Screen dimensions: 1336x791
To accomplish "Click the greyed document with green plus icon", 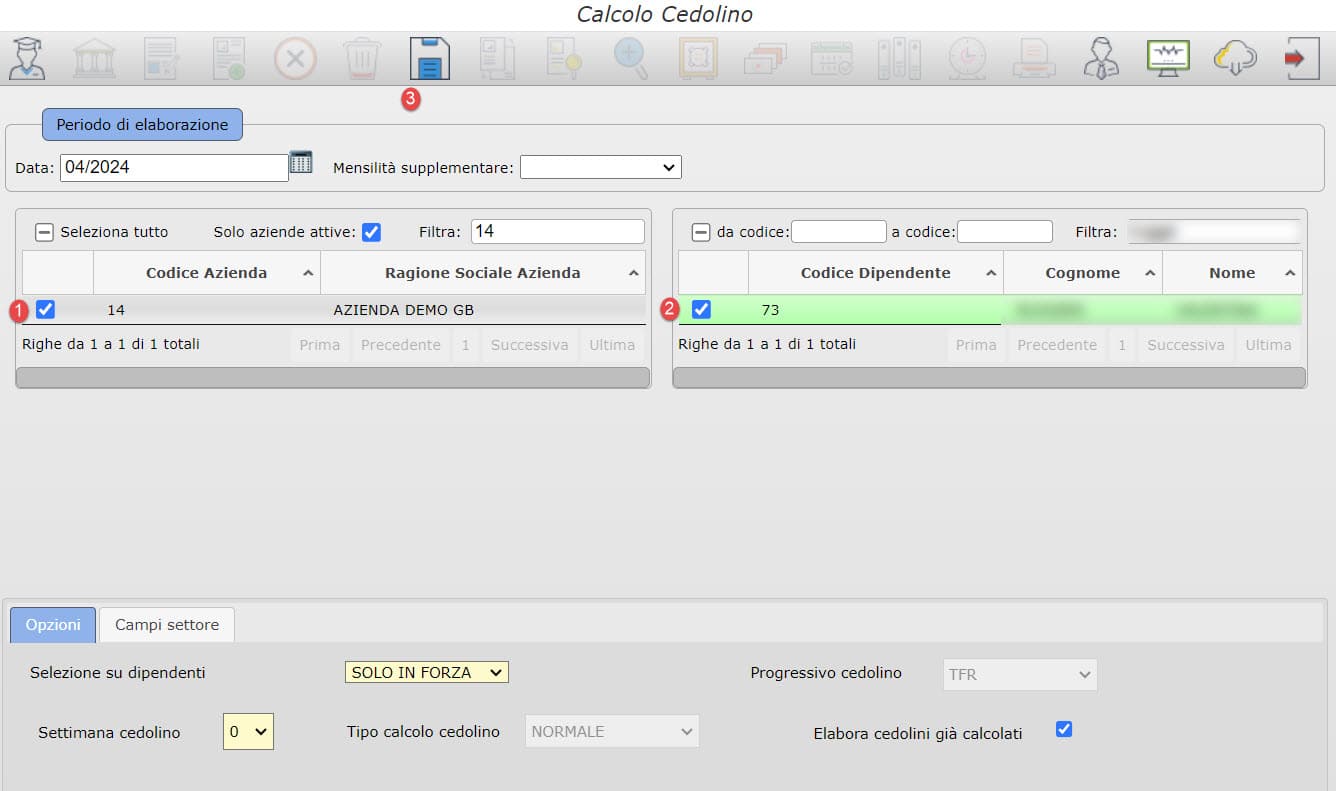I will click(x=228, y=58).
